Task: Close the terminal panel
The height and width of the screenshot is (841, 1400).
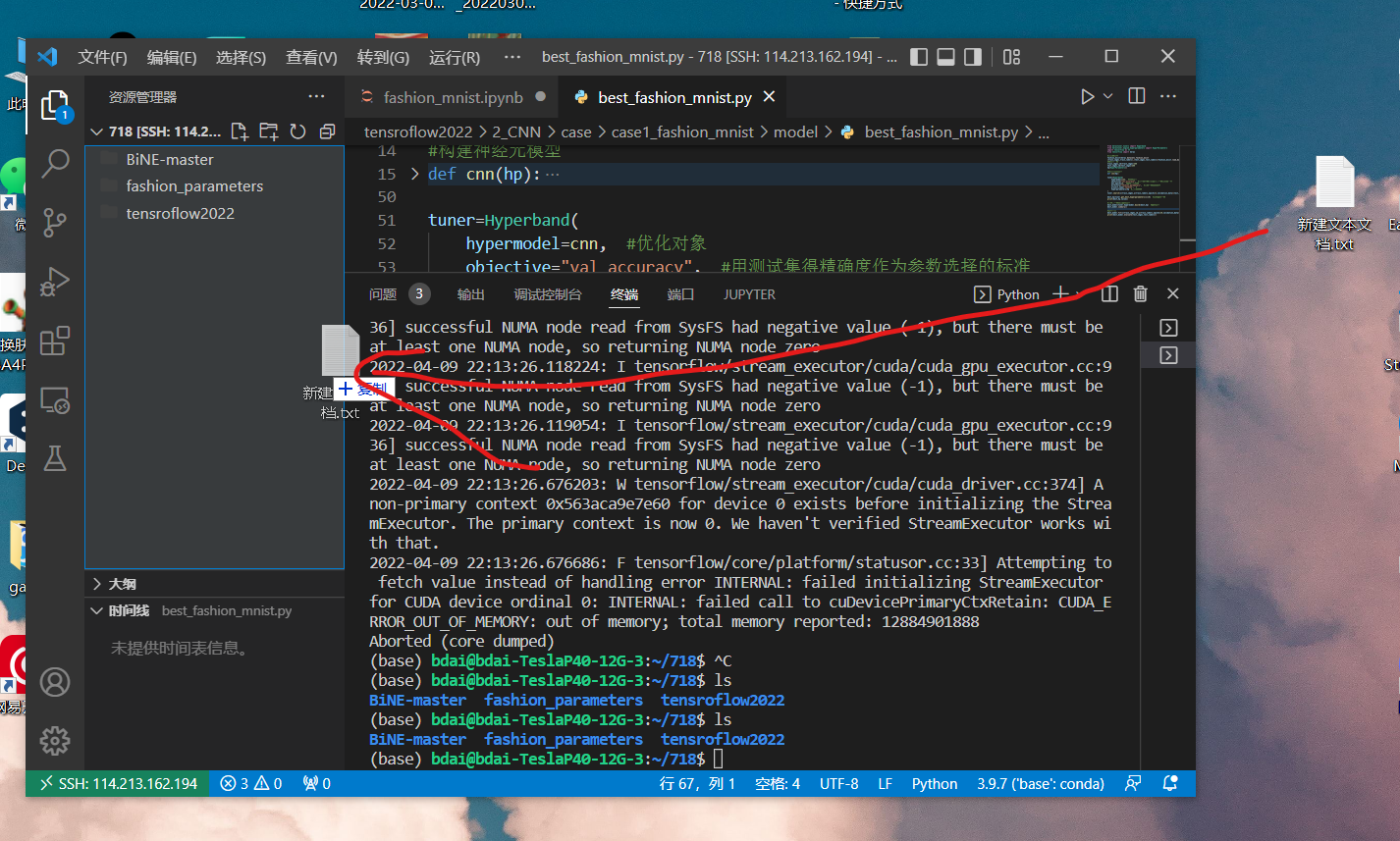Action: 1172,293
